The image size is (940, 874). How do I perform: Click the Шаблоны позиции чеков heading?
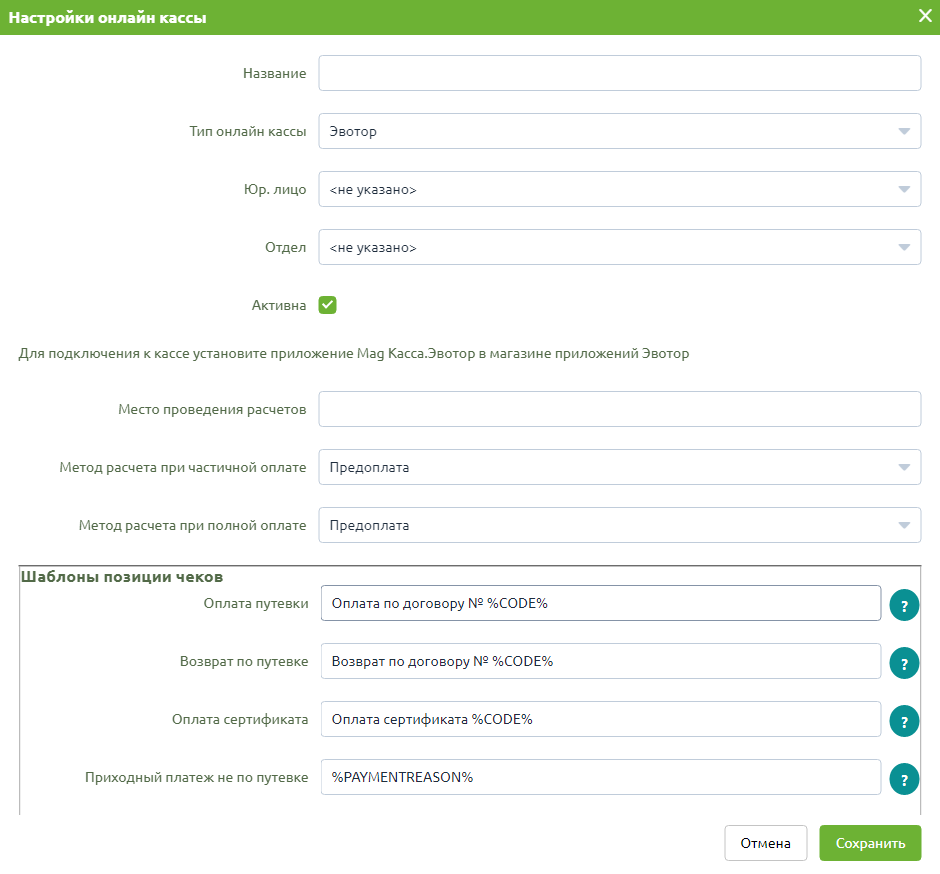click(x=122, y=577)
